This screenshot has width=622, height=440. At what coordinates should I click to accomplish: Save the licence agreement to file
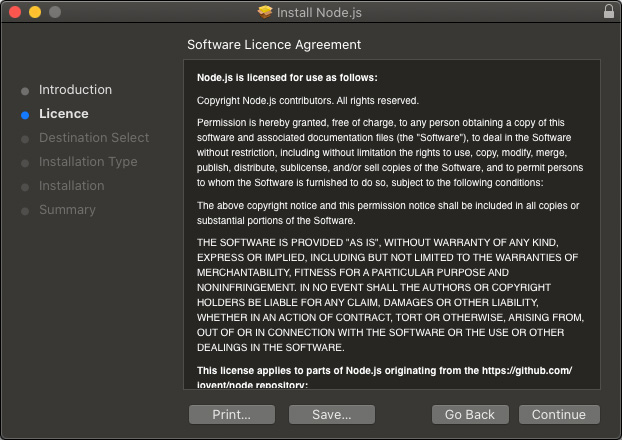331,414
